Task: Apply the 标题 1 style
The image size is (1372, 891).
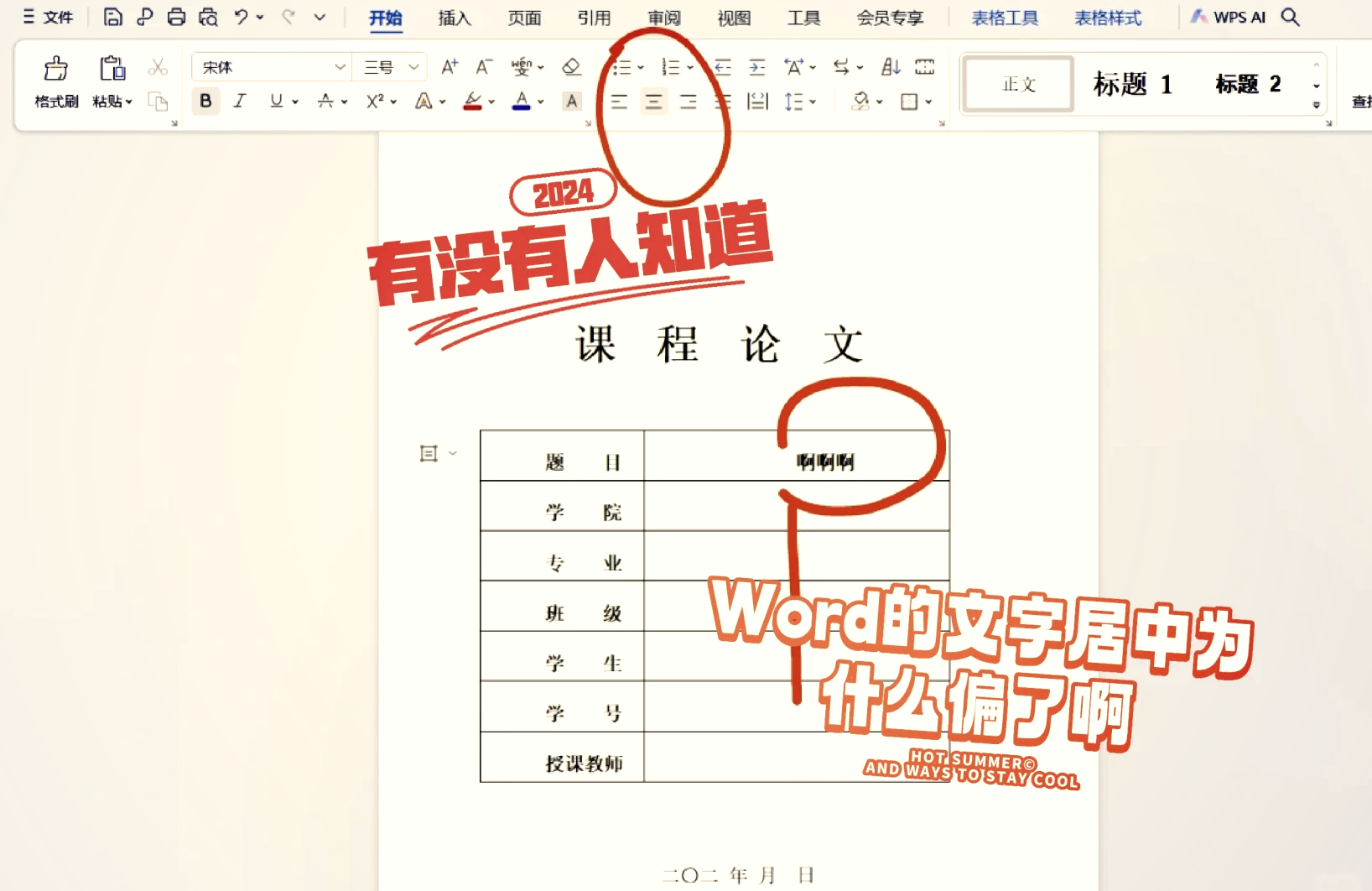Action: [x=1132, y=84]
